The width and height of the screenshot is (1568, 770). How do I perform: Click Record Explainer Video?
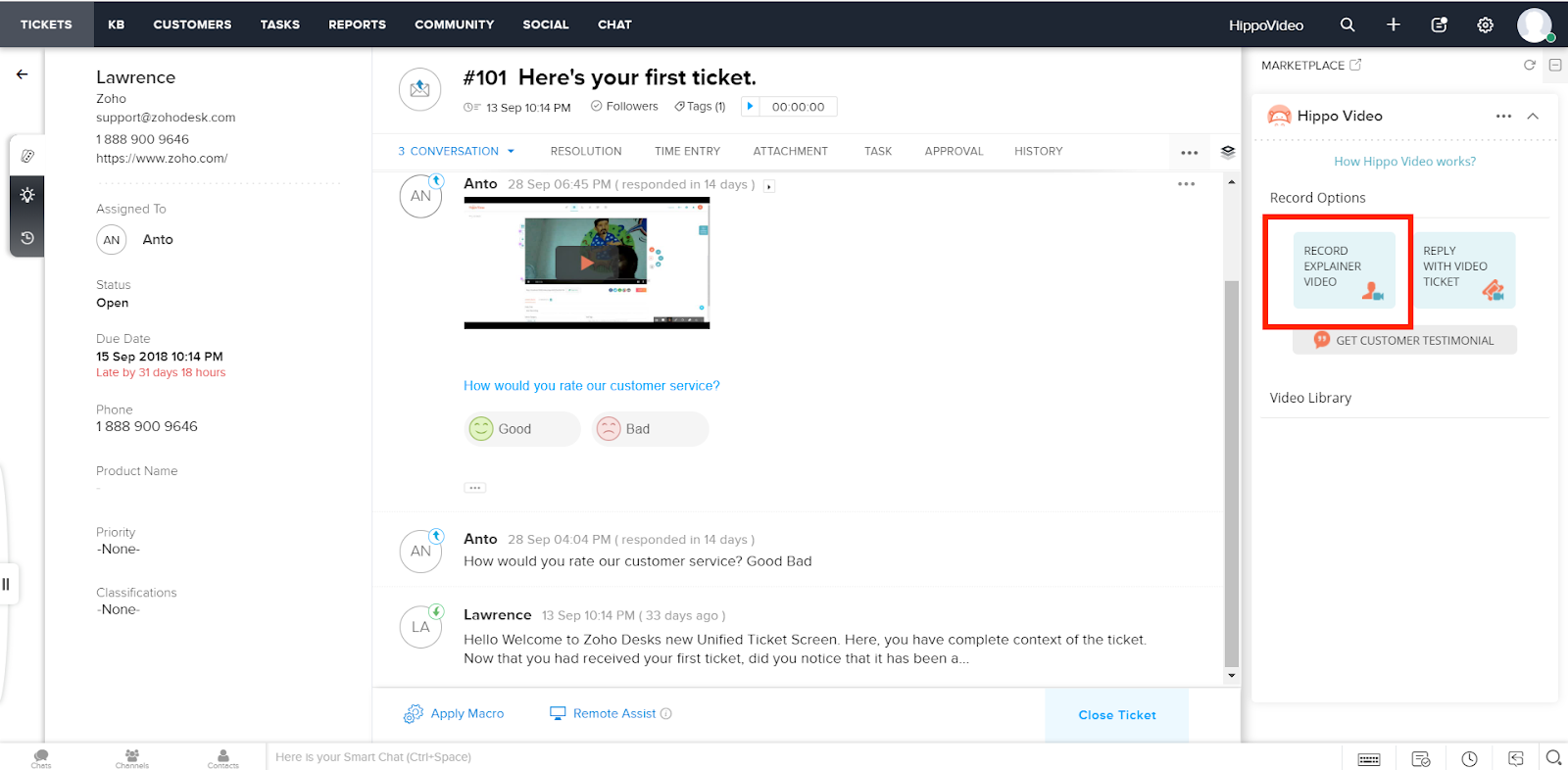click(1344, 270)
